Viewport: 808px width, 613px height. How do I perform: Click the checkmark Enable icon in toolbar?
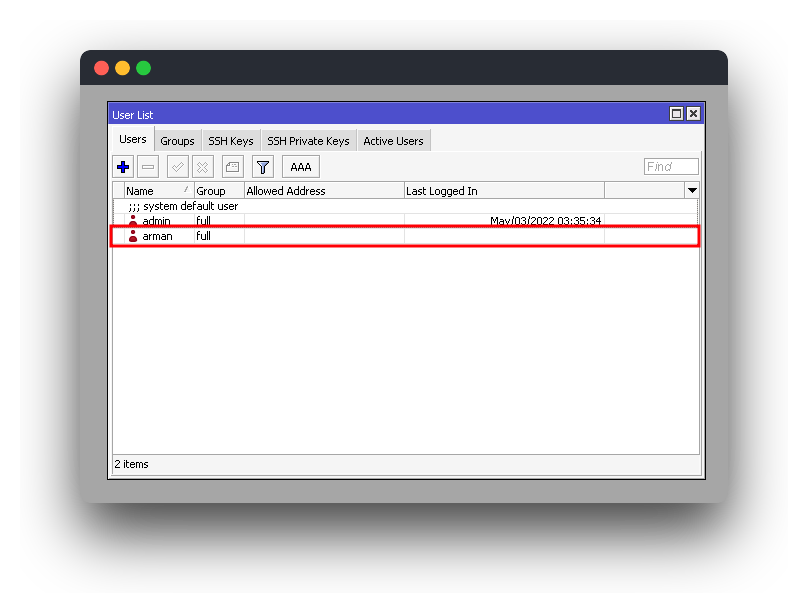[178, 167]
